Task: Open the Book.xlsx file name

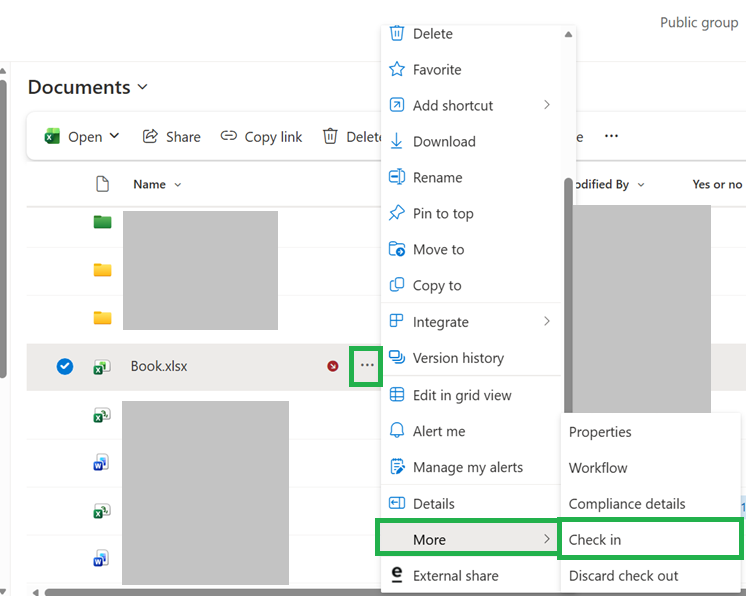Action: pyautogui.click(x=159, y=366)
